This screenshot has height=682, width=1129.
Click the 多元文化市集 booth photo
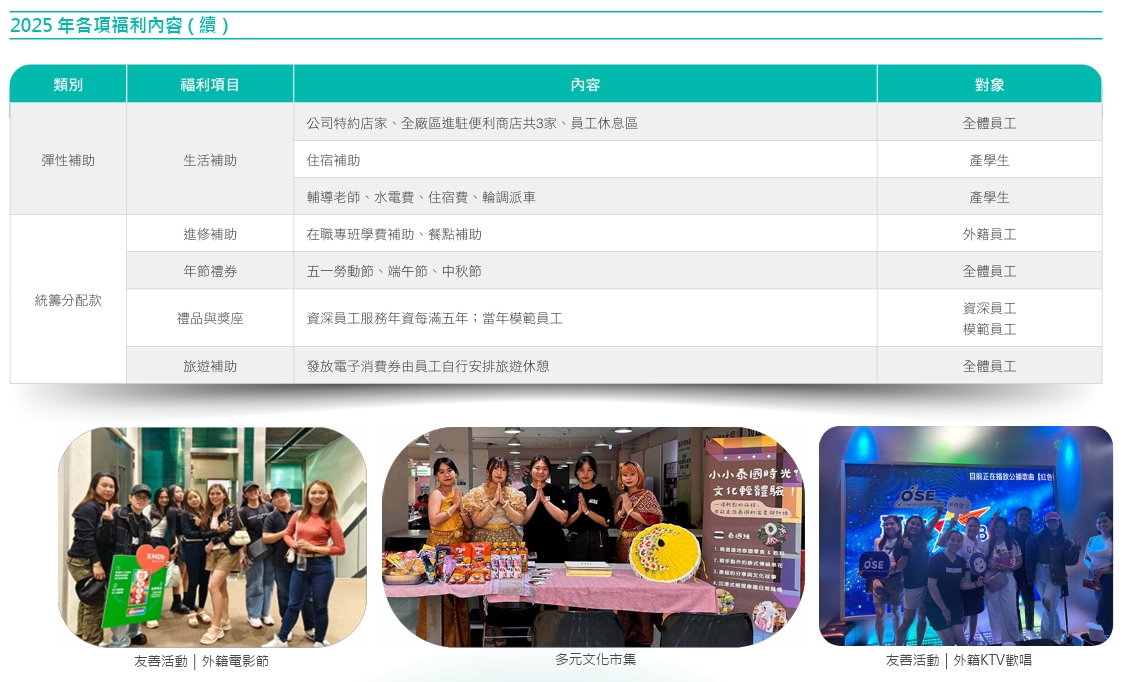592,537
